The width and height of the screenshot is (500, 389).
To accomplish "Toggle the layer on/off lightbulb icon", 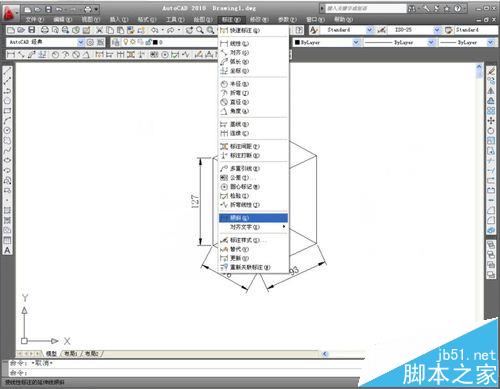I will coord(126,42).
